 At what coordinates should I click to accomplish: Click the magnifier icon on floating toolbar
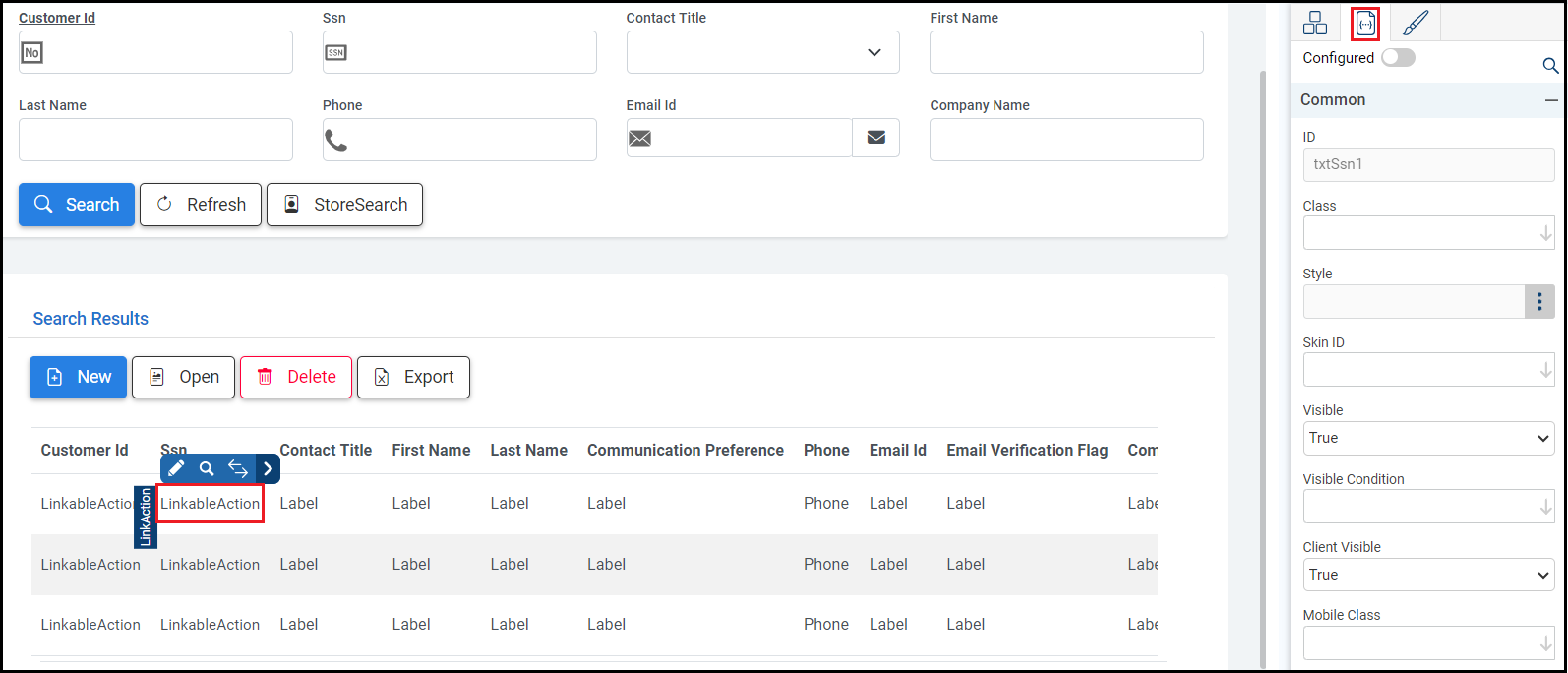click(207, 468)
